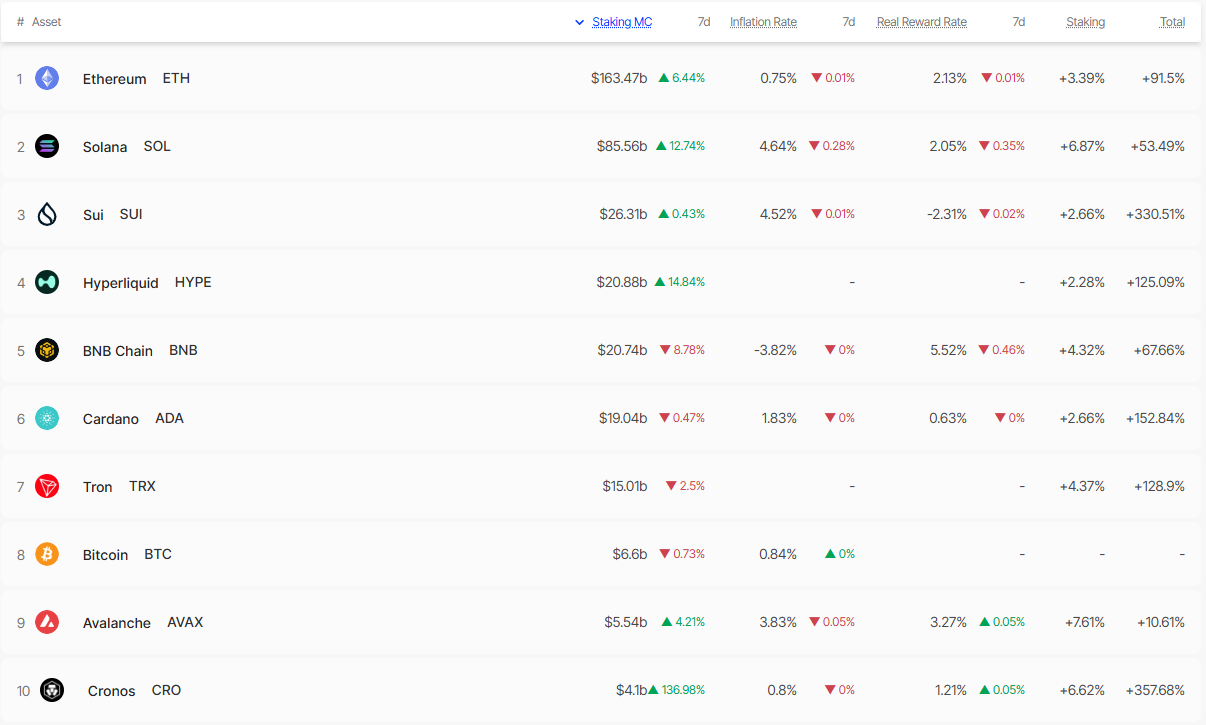Click Bitcoin's 0.84% inflation rate
The image size is (1206, 725).
click(x=778, y=554)
